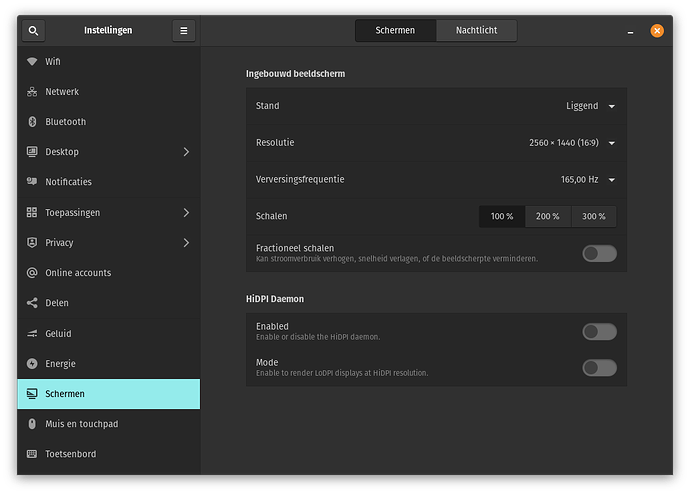Click 'Enable to render LoDPI displays' text
The height and width of the screenshot is (494, 690).
pyautogui.click(x=342, y=373)
